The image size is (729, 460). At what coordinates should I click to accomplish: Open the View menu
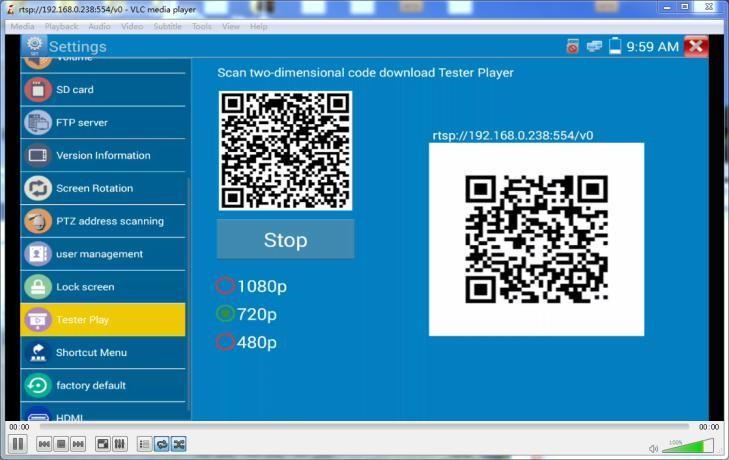pos(231,27)
